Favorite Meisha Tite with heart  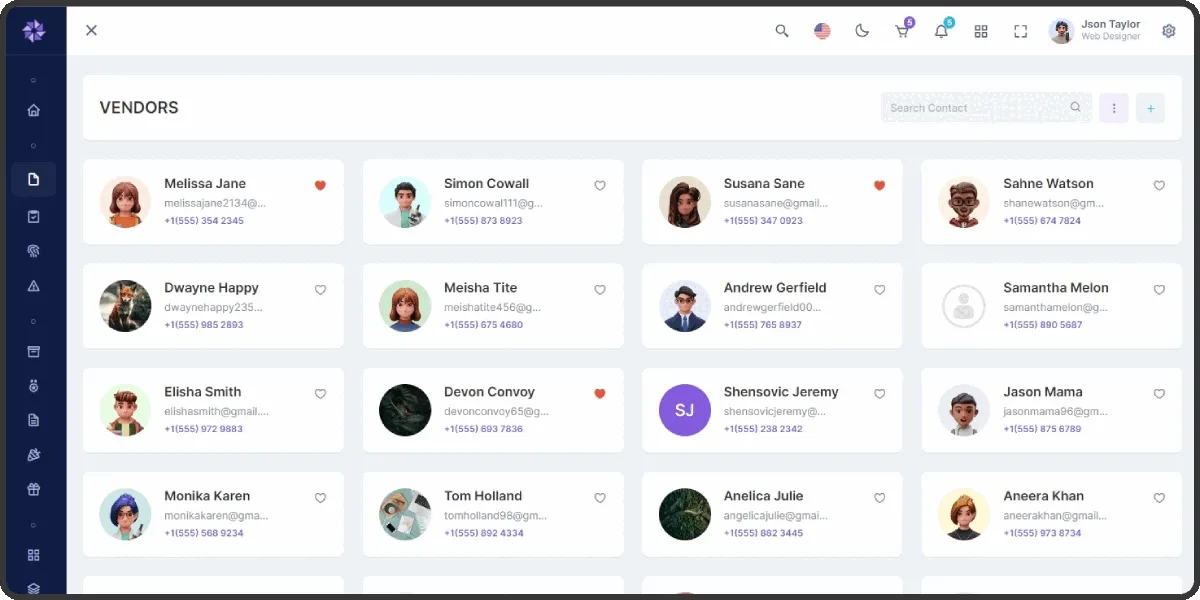click(600, 290)
